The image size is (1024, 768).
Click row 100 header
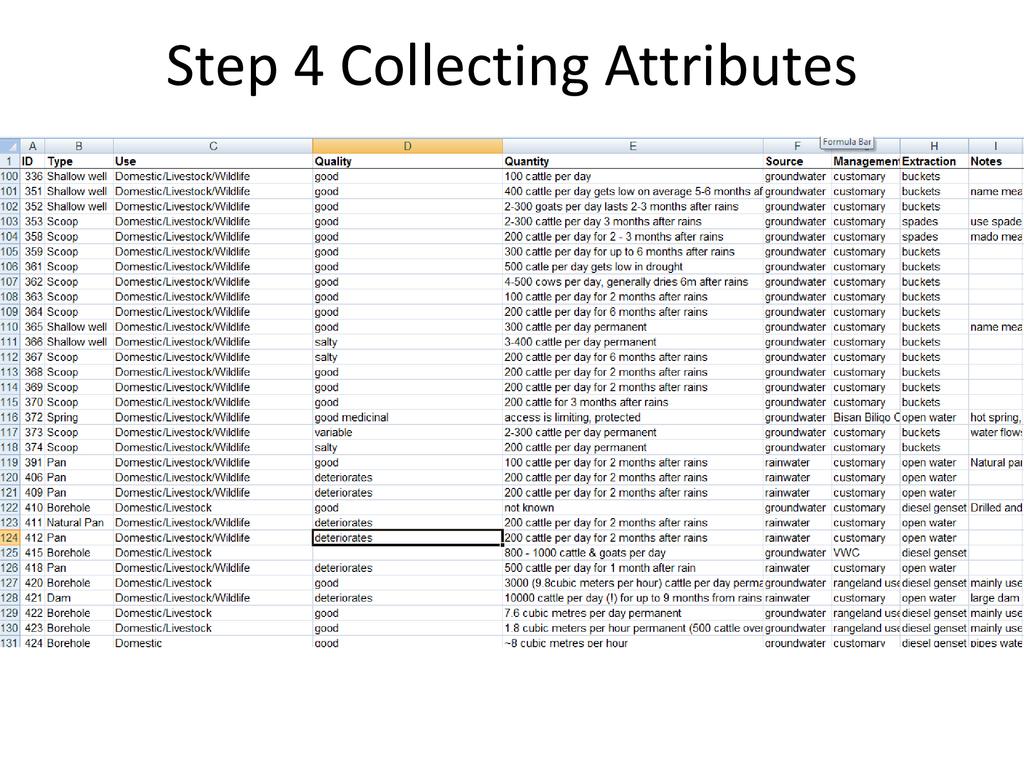click(10, 177)
